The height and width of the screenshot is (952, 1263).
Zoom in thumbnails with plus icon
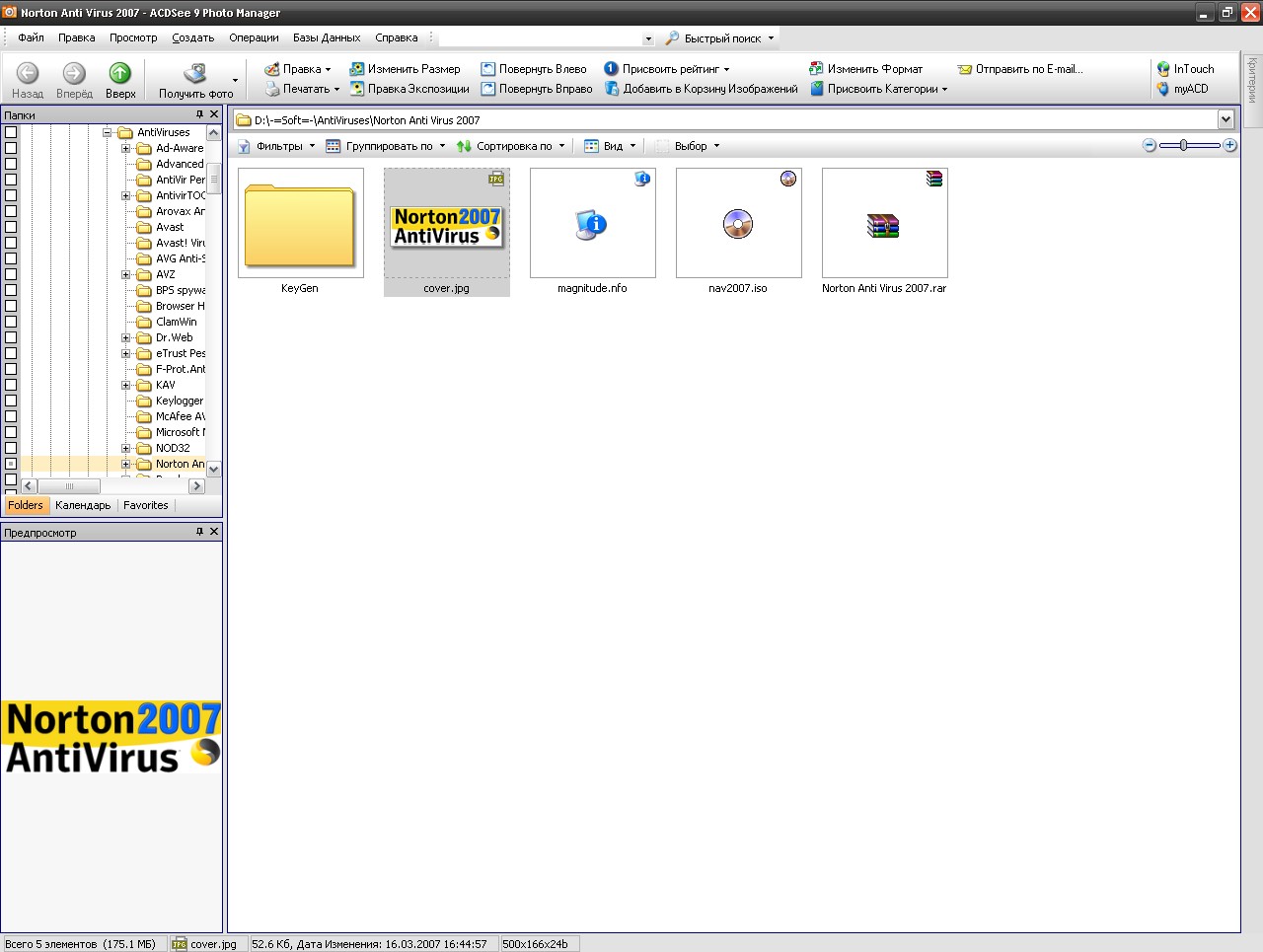click(1229, 145)
